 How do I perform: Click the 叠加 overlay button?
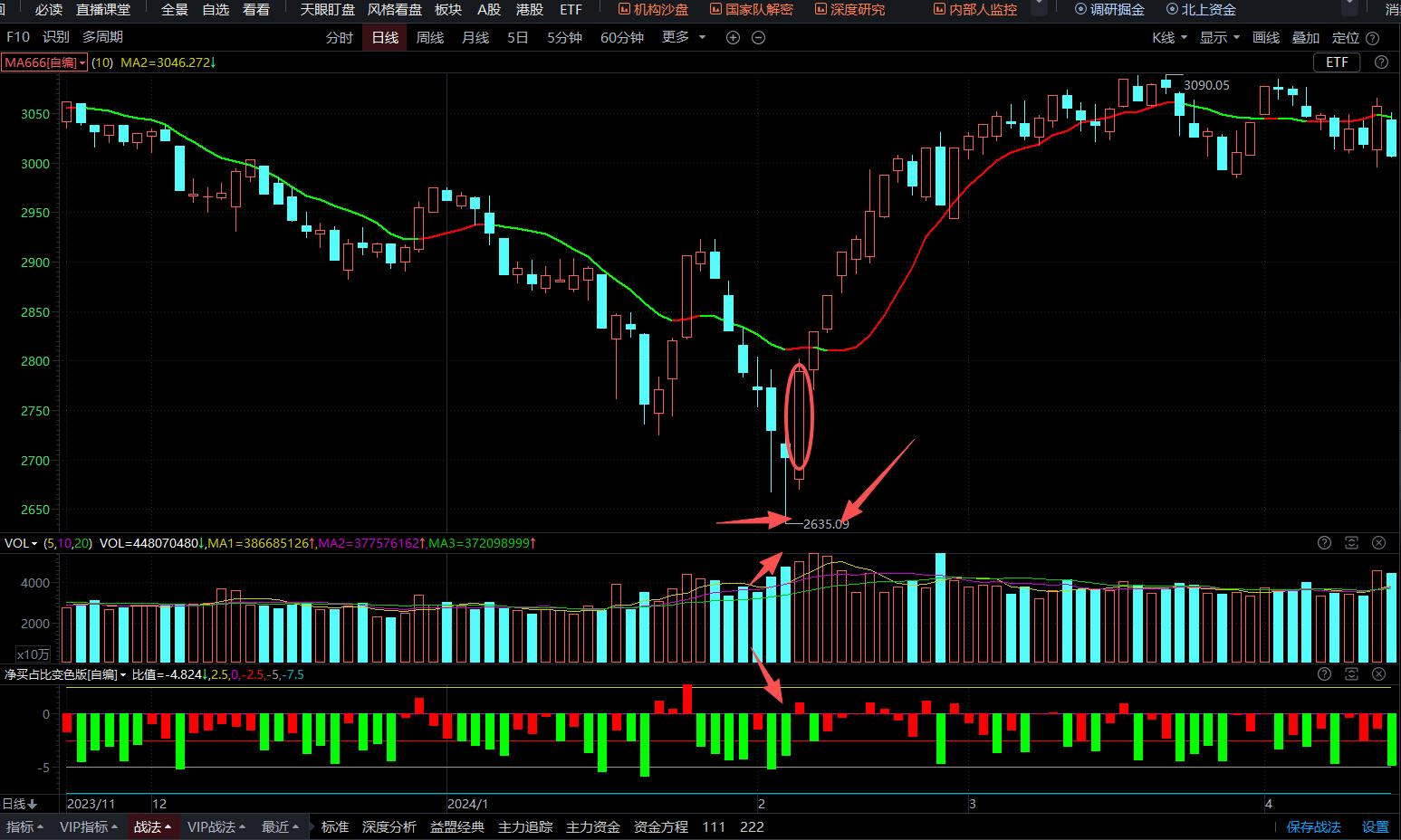tap(1306, 37)
